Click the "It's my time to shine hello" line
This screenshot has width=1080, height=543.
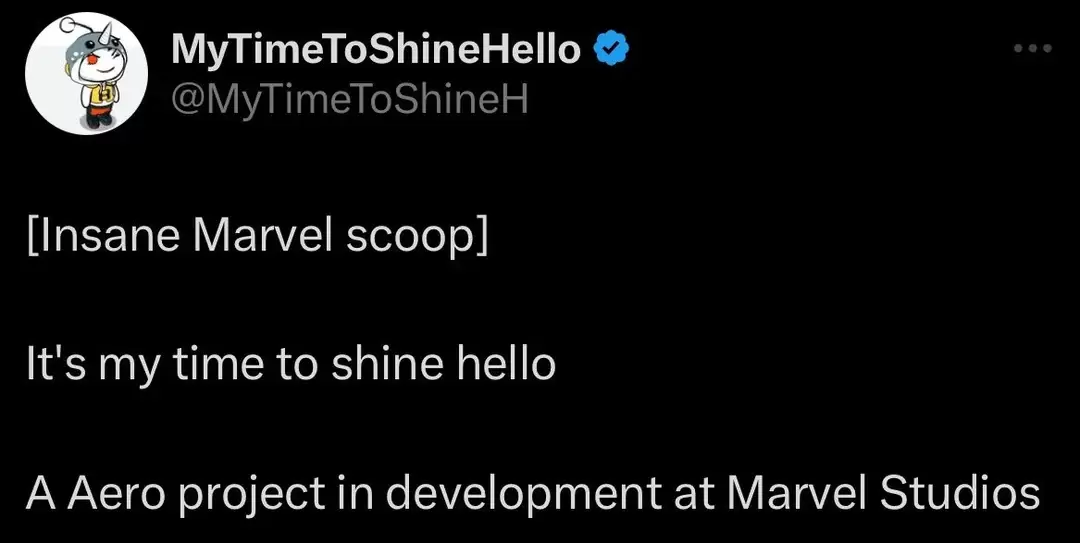(x=291, y=365)
